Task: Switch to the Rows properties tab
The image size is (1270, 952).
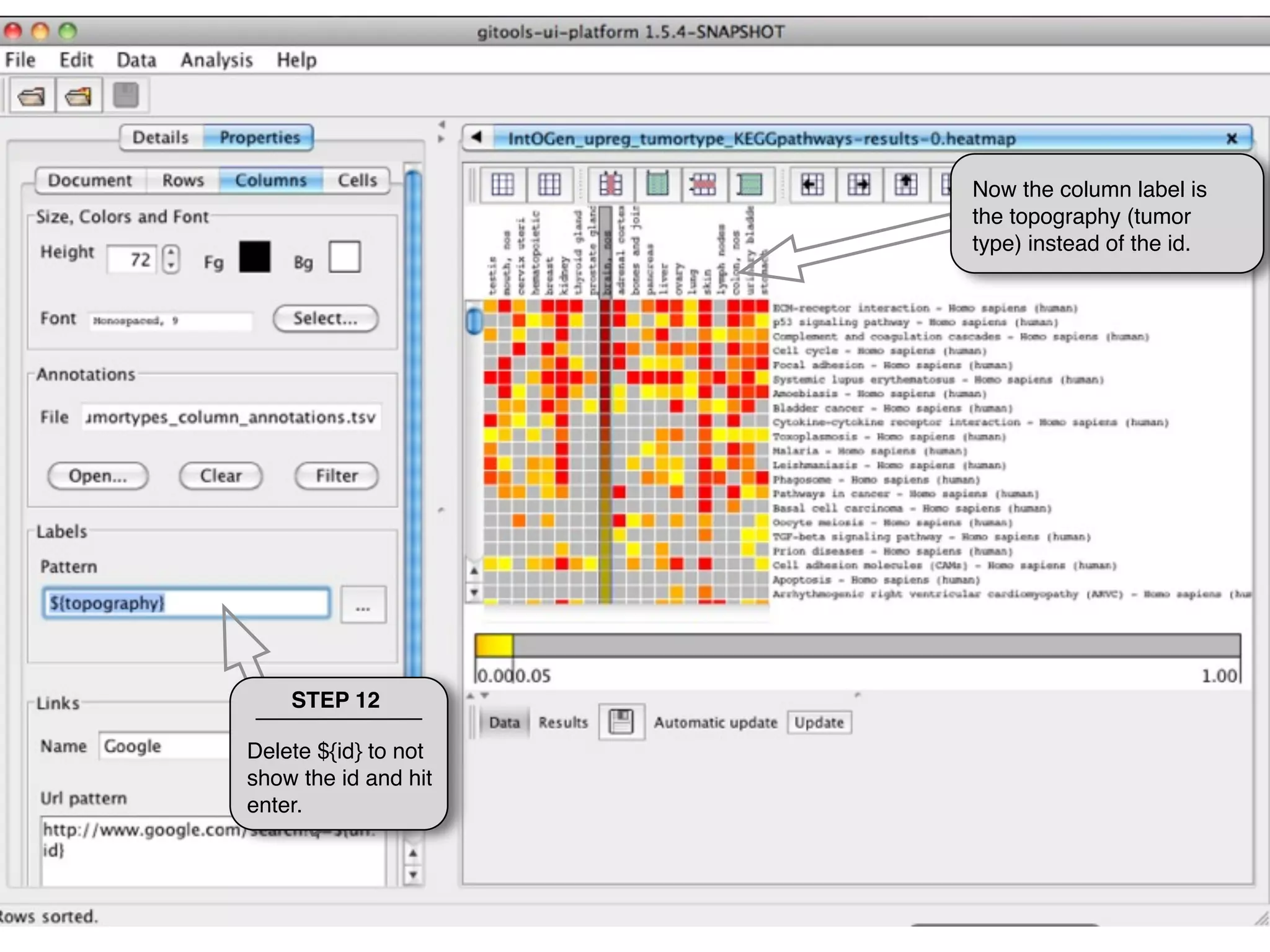Action: pos(183,180)
